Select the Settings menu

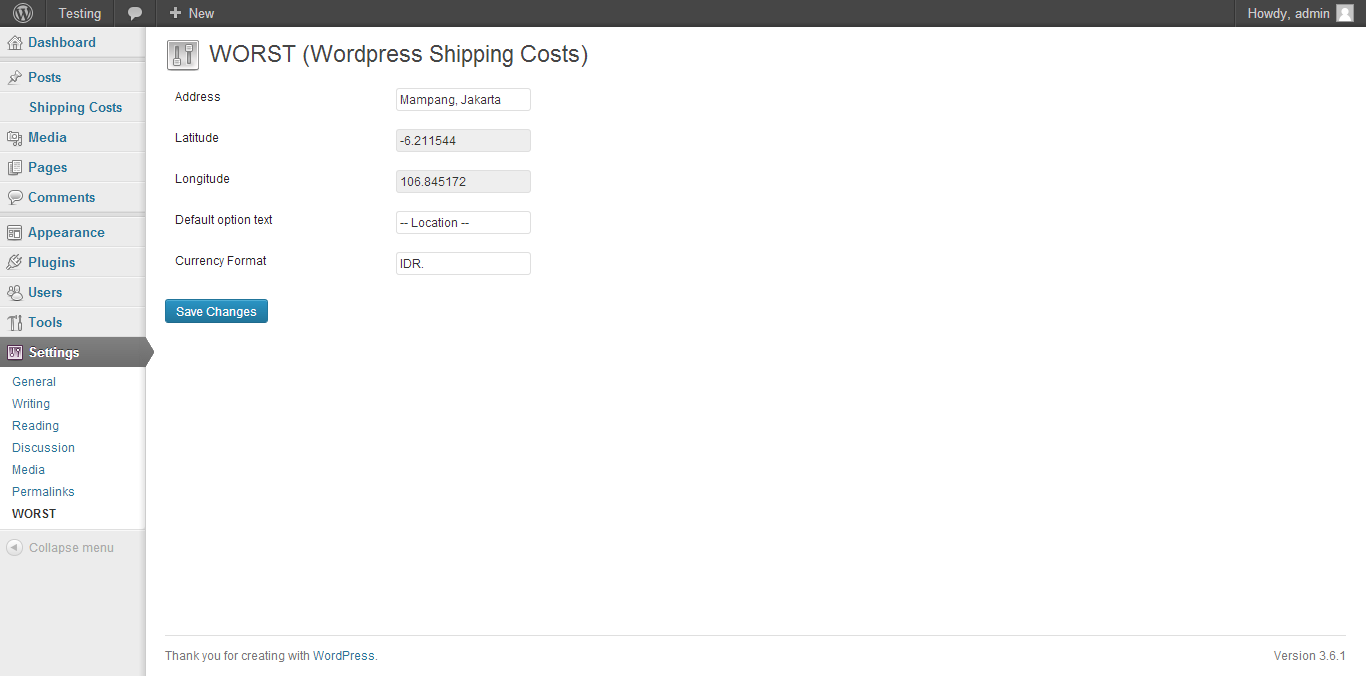click(x=54, y=352)
